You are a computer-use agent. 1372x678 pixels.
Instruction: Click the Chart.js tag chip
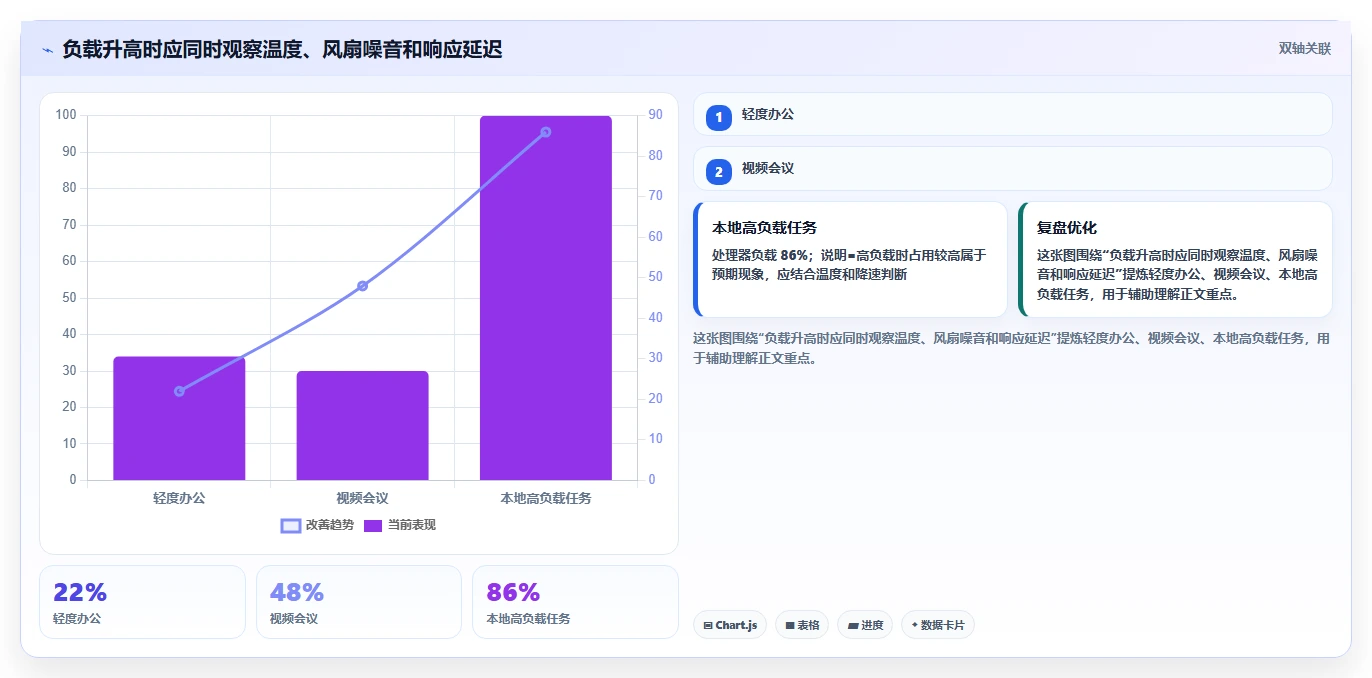point(730,625)
